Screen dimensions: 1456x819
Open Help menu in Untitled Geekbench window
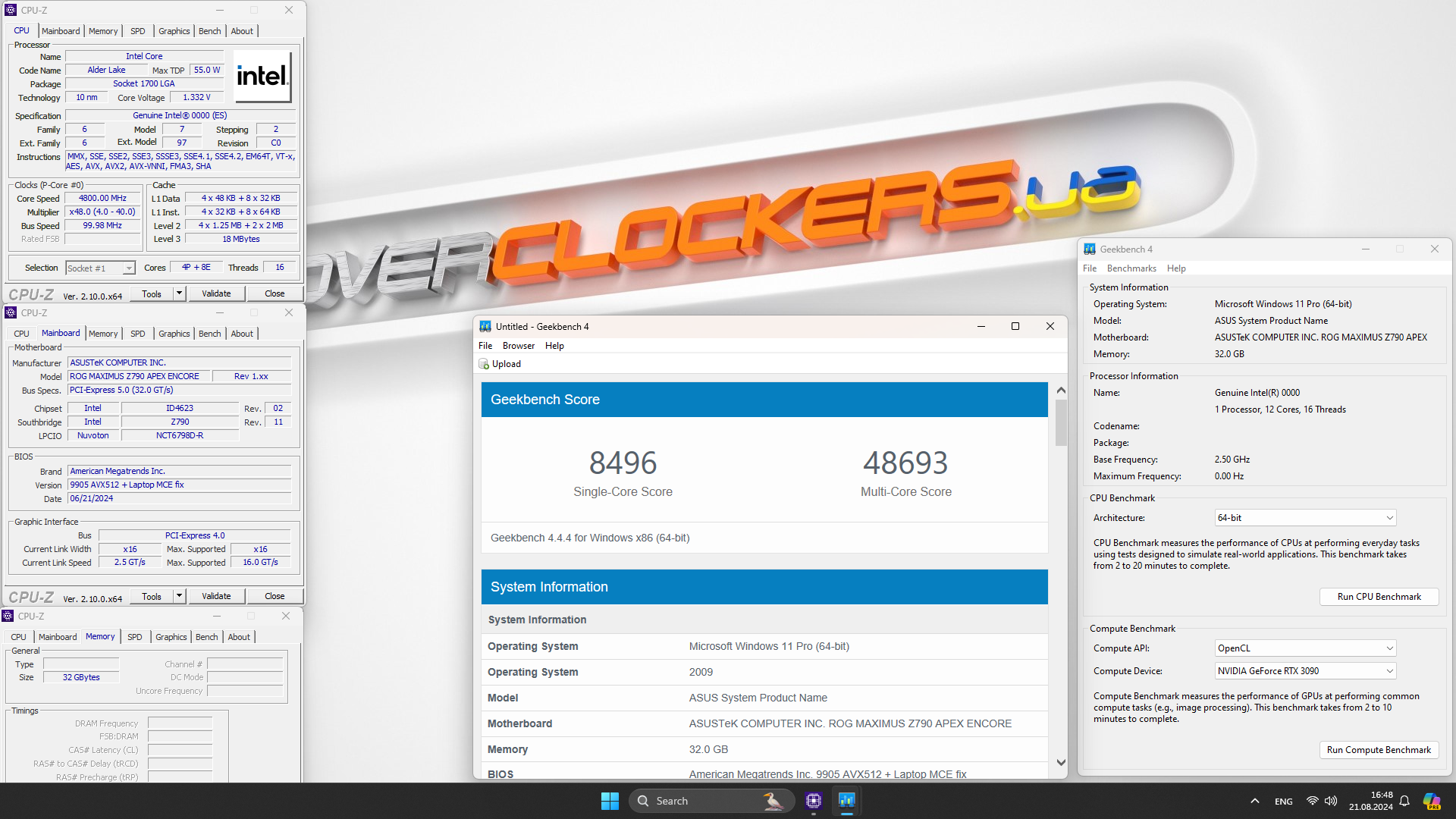[x=554, y=346]
